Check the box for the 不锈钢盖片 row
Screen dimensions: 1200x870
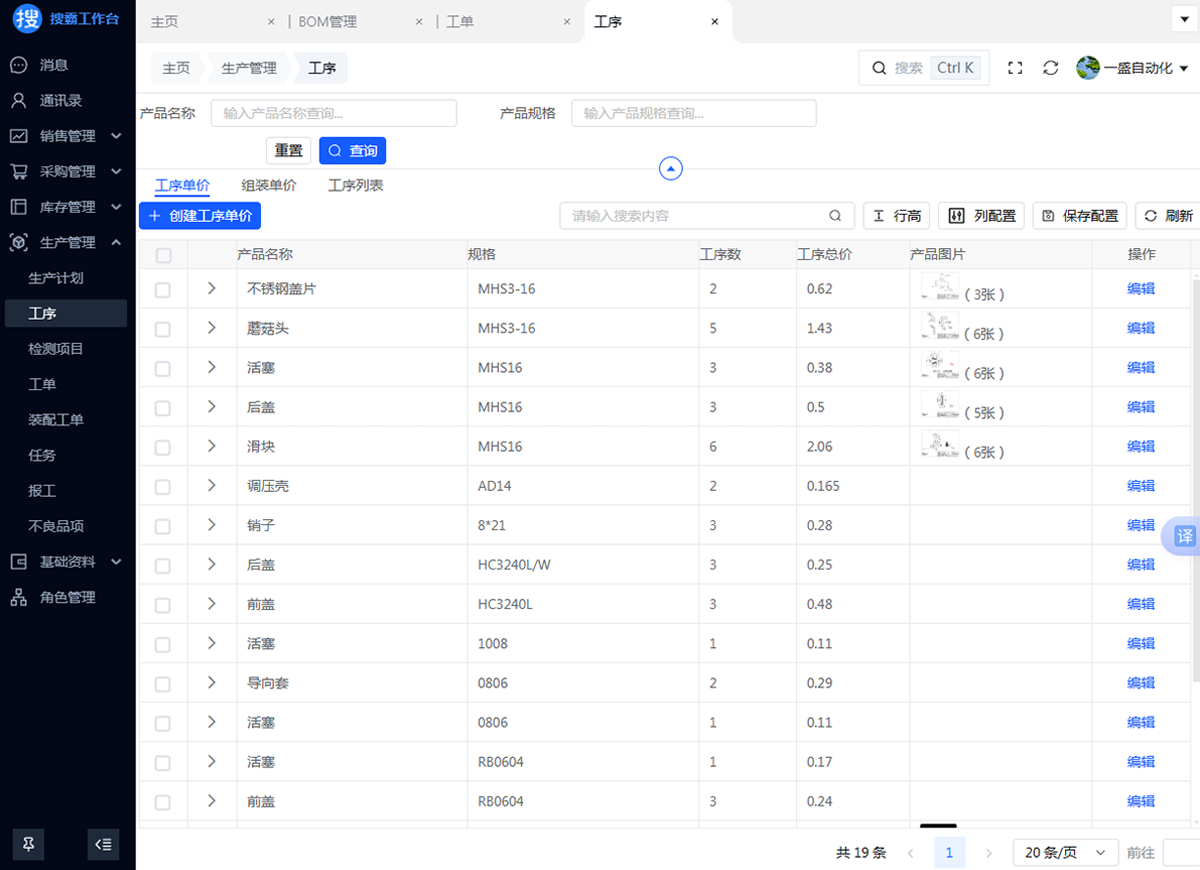click(163, 290)
